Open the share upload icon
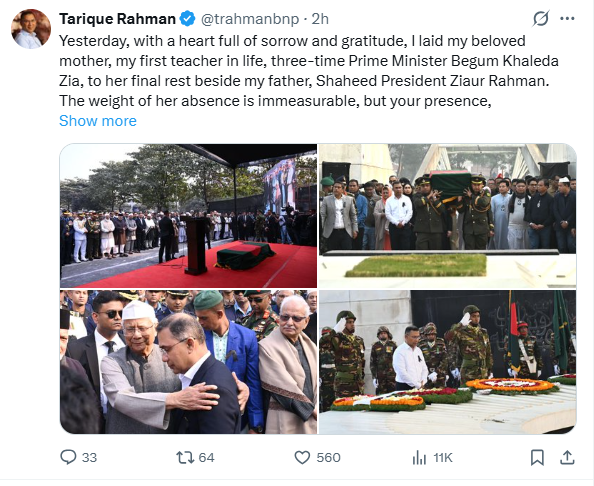The height and width of the screenshot is (486, 594). [x=567, y=457]
